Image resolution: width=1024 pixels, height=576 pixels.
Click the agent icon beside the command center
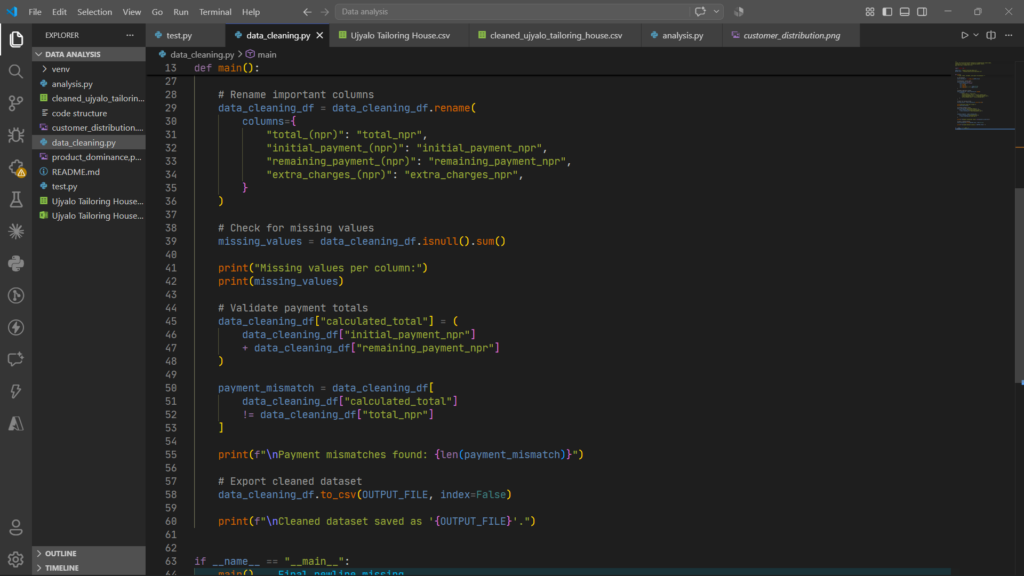(x=739, y=12)
